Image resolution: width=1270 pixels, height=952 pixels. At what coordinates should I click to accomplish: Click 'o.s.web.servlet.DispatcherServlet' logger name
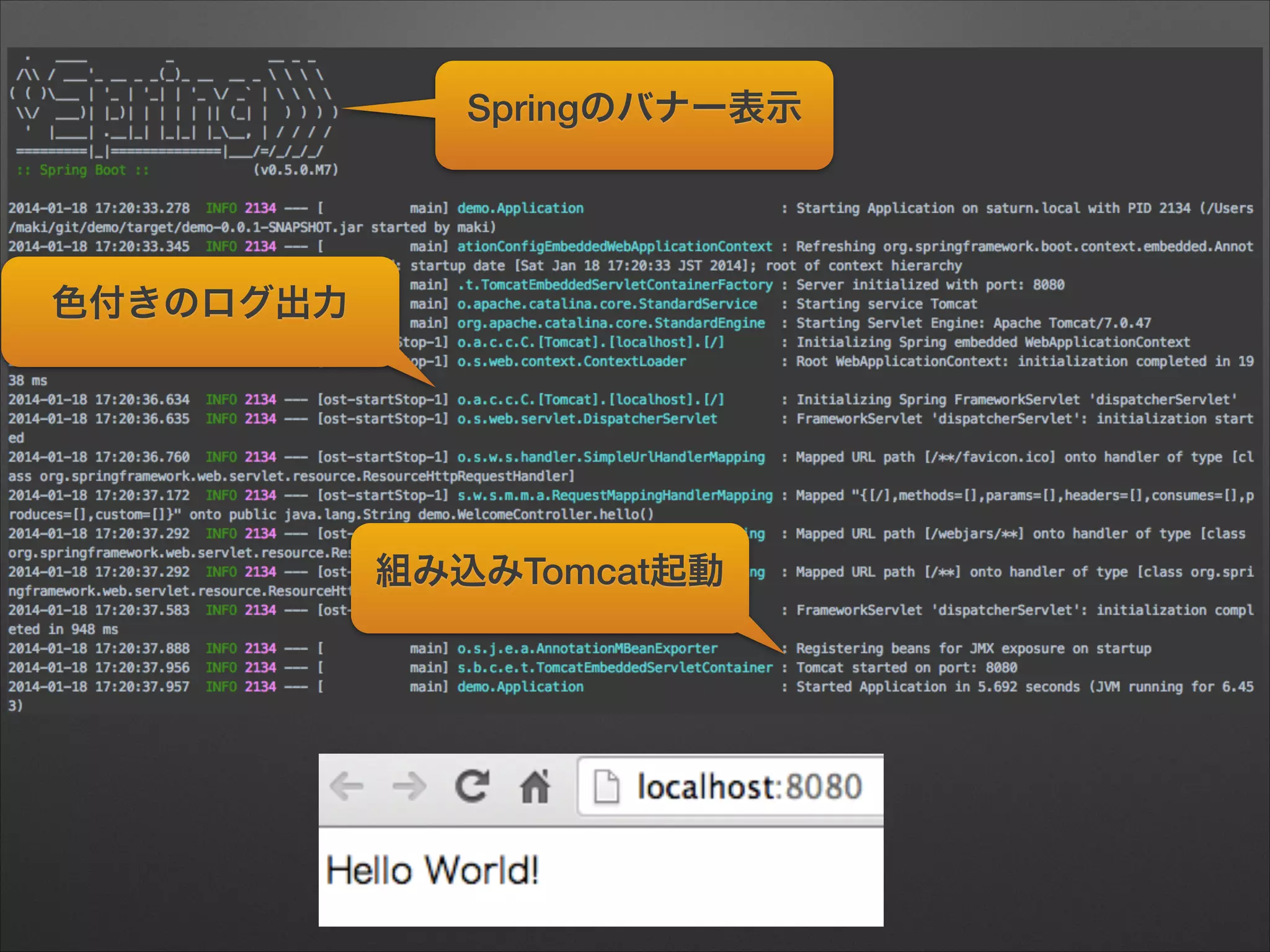[x=587, y=418]
